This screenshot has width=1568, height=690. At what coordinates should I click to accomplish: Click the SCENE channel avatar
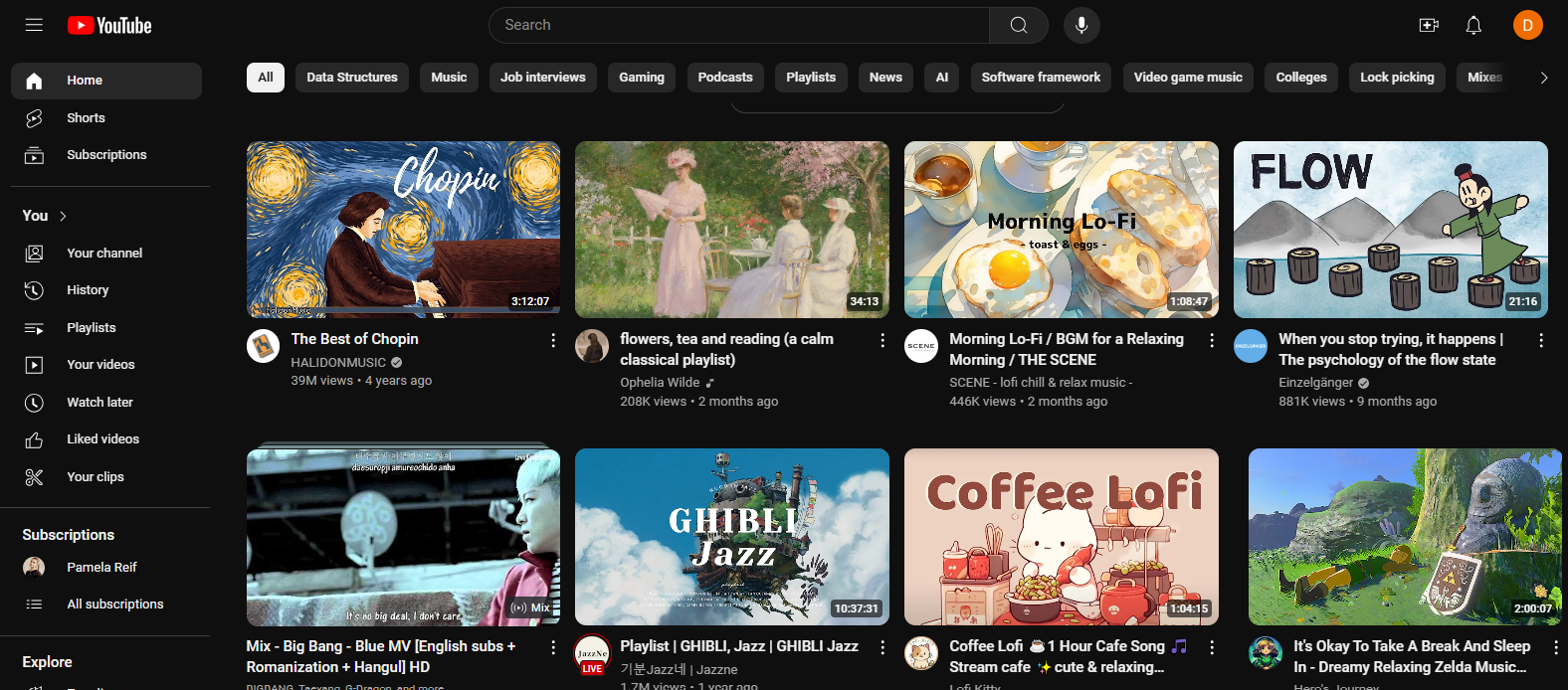click(921, 346)
